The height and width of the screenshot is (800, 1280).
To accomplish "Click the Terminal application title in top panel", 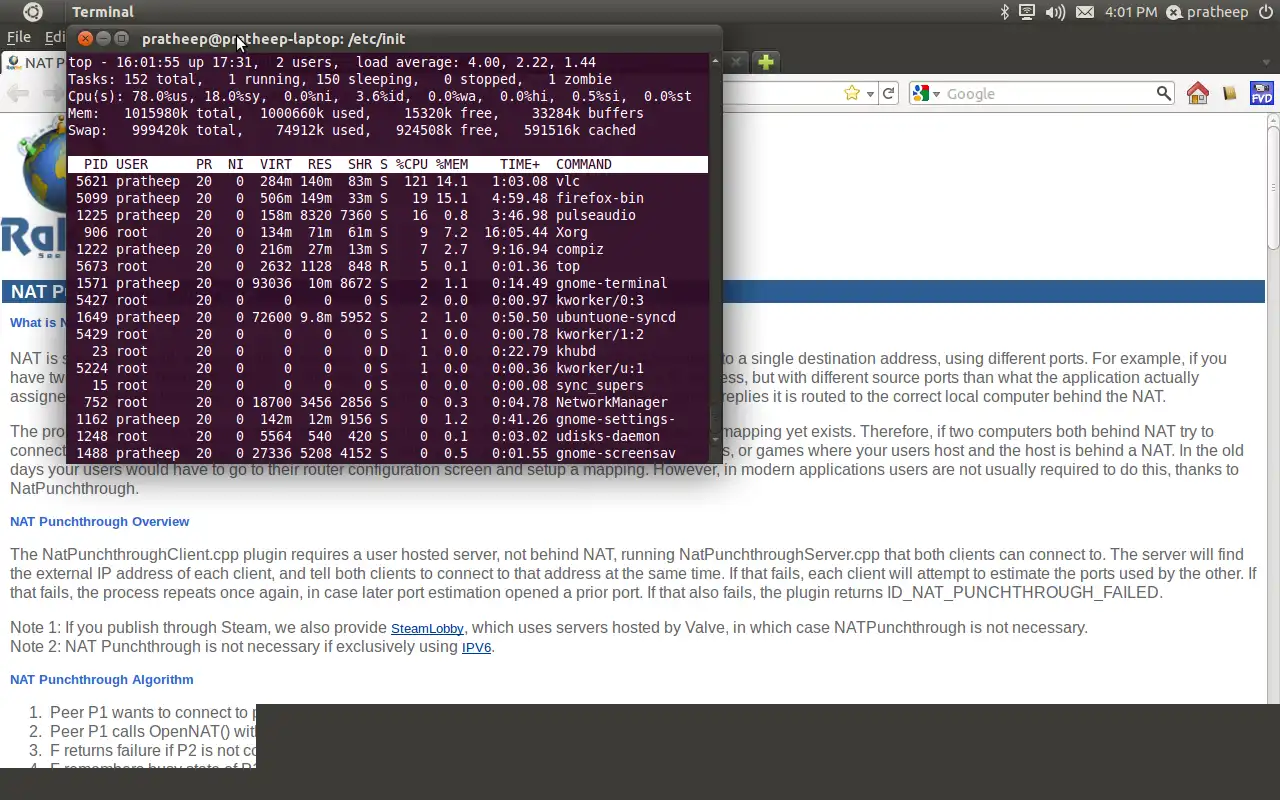I will (x=102, y=12).
